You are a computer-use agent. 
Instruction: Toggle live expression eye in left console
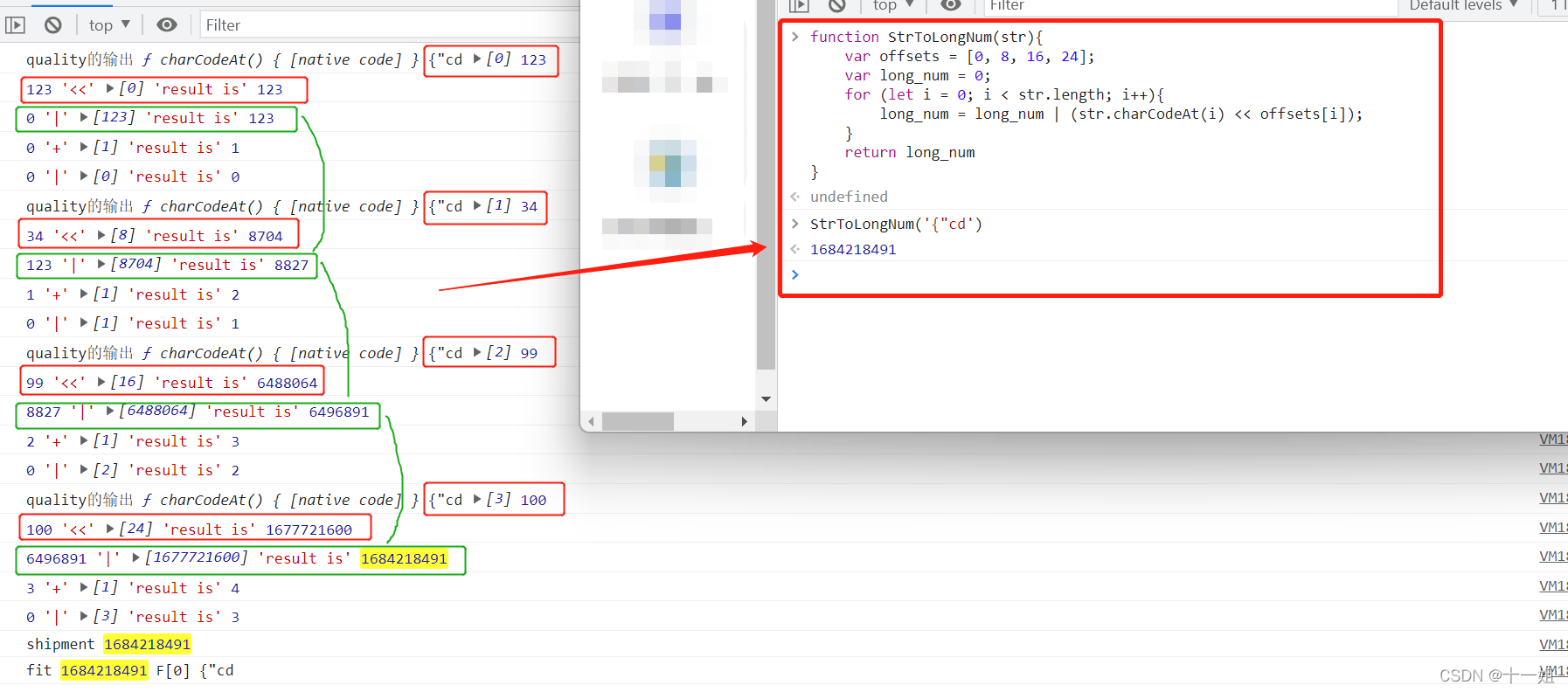[x=167, y=25]
